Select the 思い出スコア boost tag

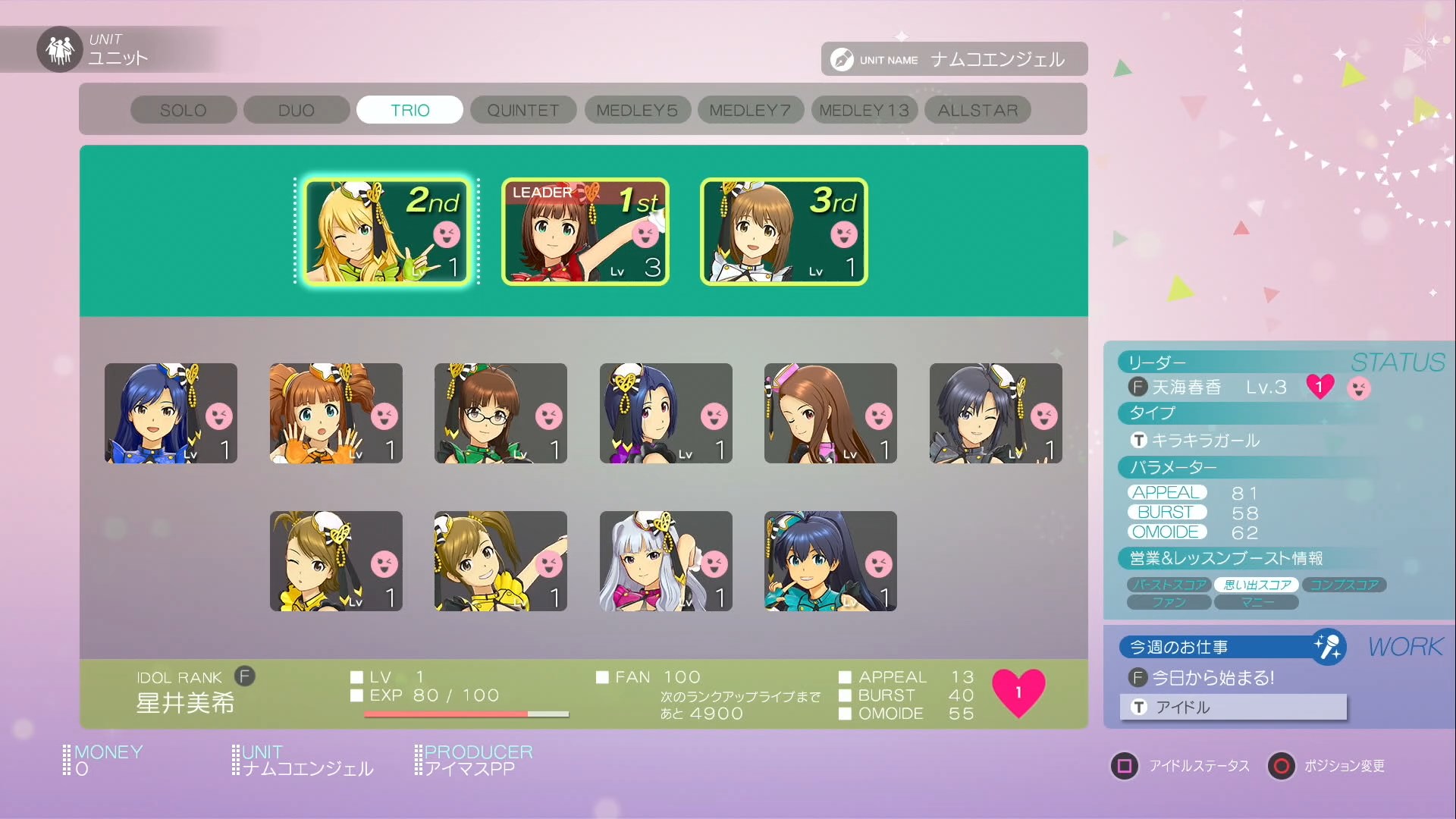coord(1257,585)
